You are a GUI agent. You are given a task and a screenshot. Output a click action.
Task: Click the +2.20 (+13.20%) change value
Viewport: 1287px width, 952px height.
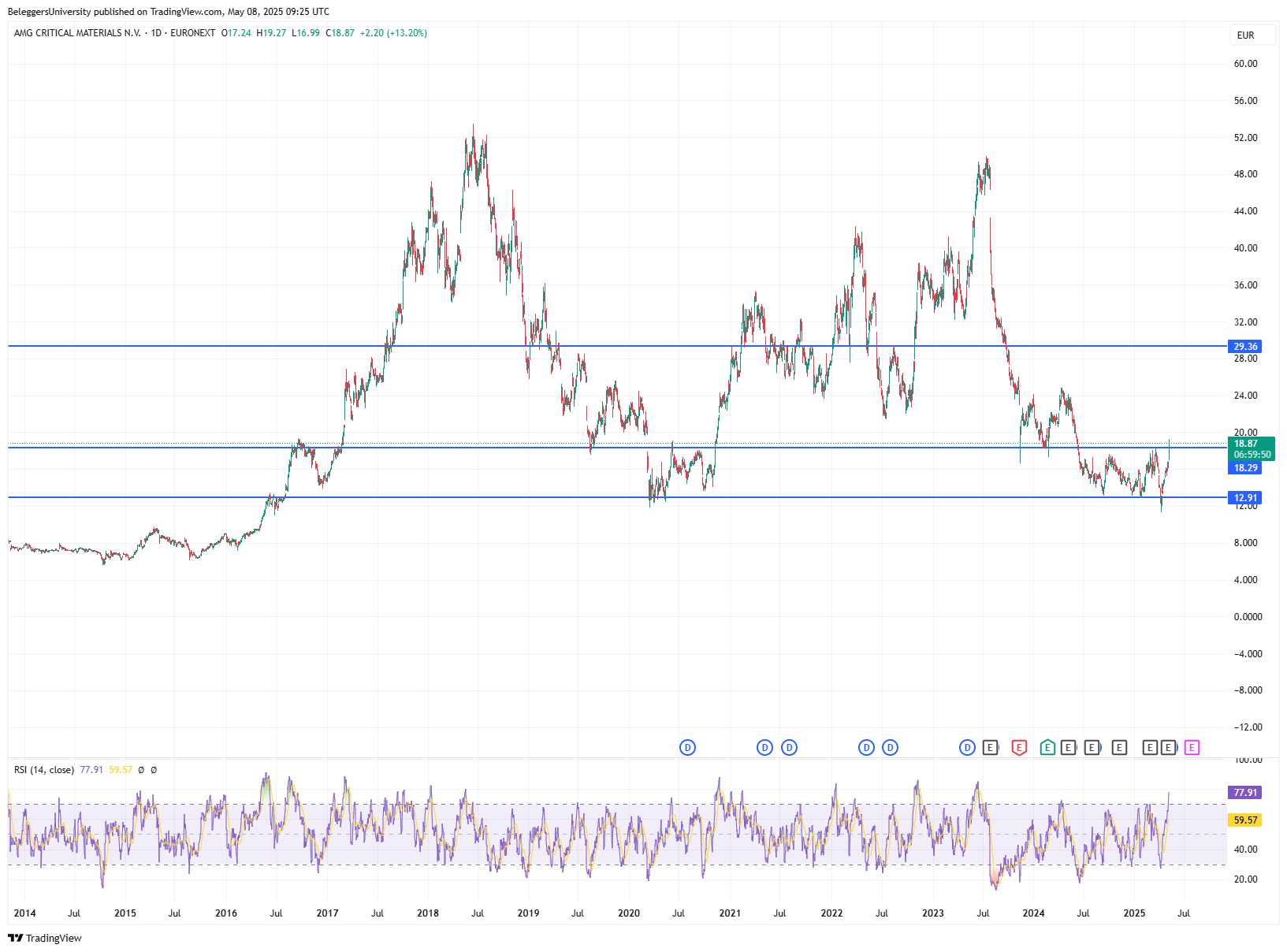393,33
